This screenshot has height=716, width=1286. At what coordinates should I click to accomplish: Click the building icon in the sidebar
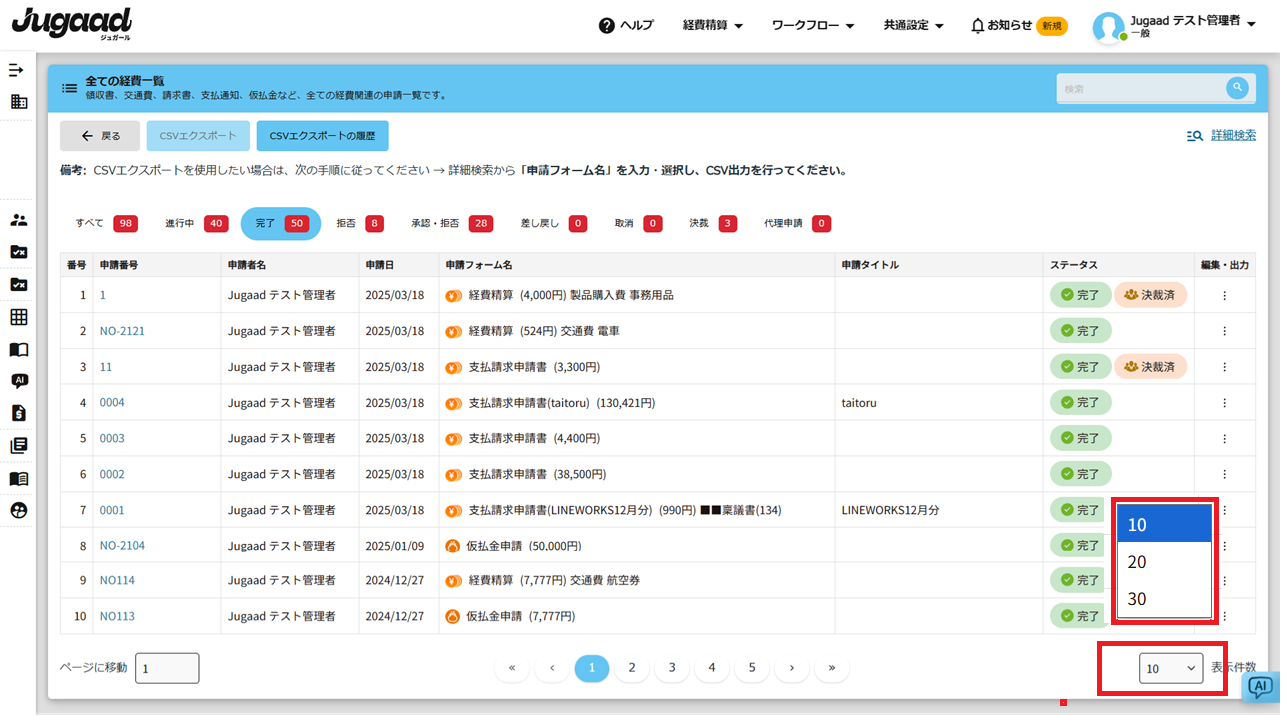click(18, 102)
